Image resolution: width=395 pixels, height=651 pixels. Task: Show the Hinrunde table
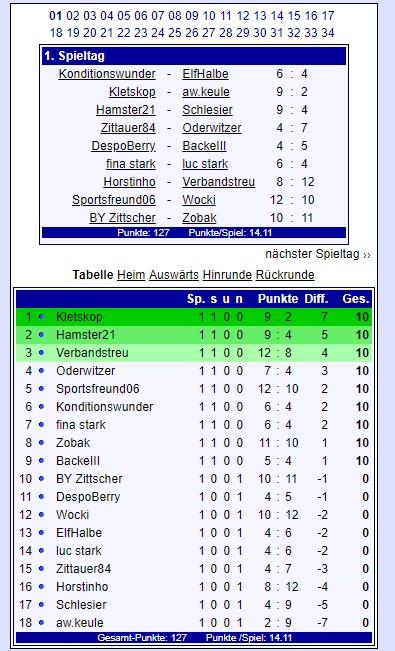[227, 275]
